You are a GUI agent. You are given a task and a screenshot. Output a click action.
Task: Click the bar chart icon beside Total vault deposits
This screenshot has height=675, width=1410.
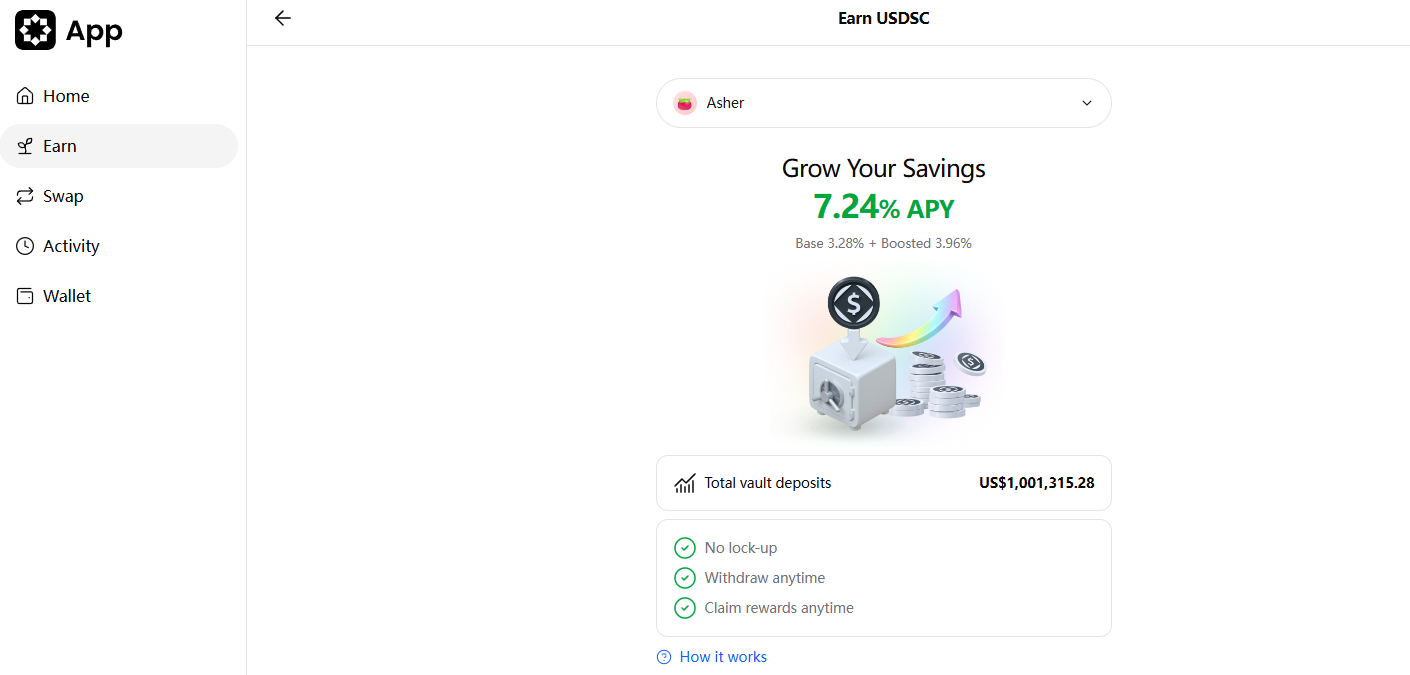684,483
